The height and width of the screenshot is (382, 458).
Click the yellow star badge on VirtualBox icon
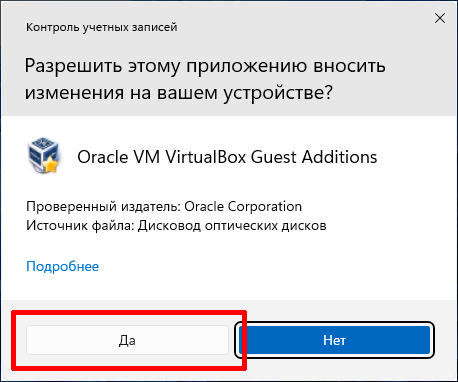52,165
